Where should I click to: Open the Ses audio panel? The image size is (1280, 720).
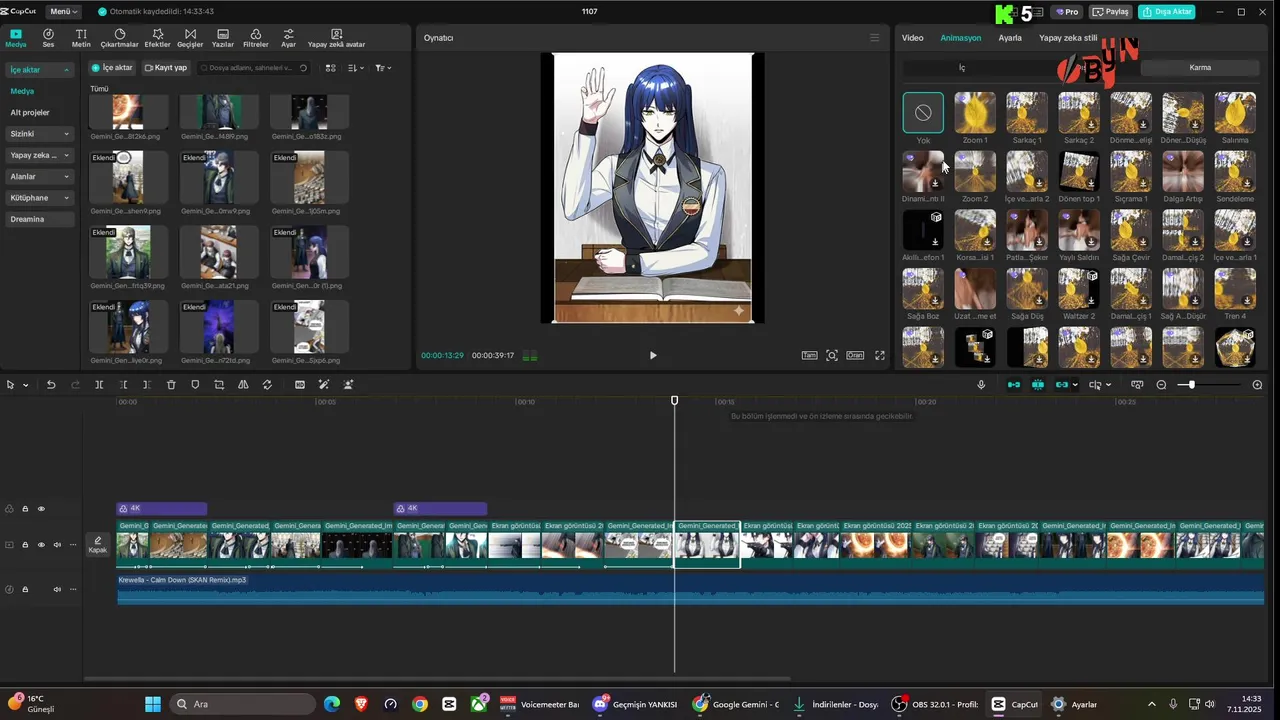click(x=48, y=38)
